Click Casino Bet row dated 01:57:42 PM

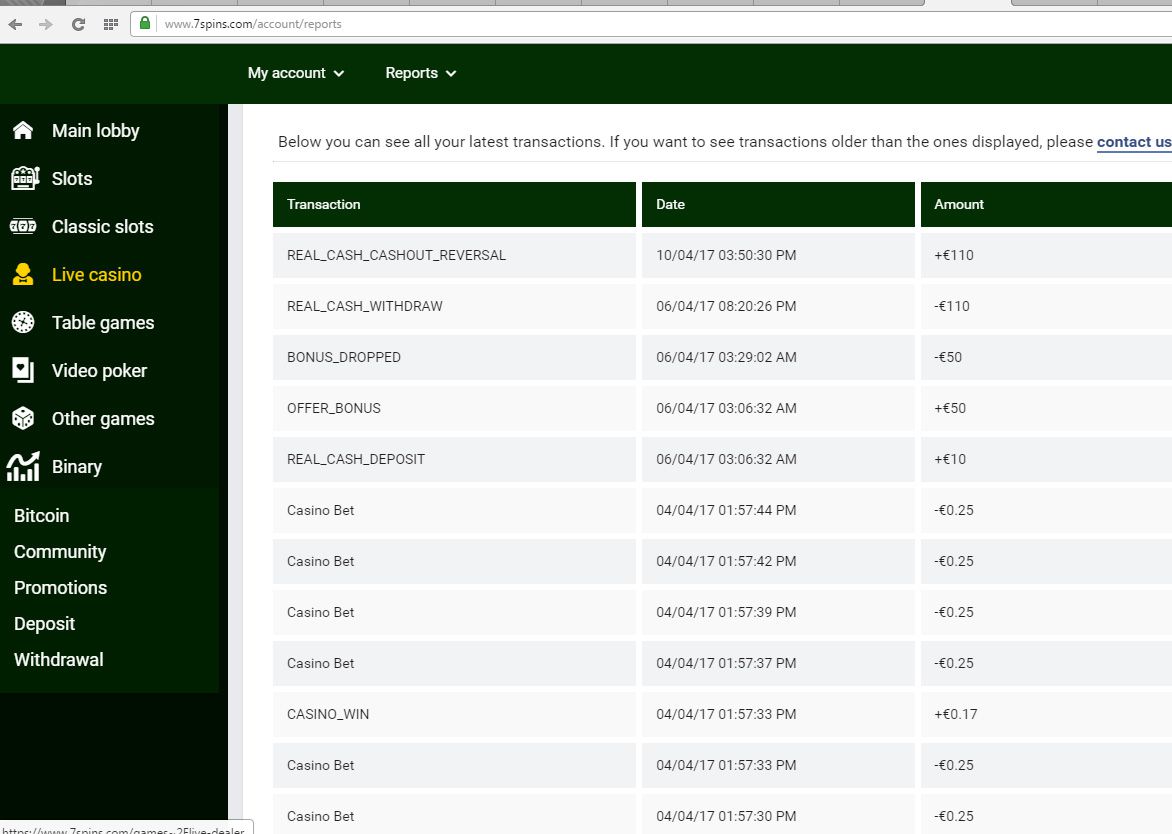pos(722,561)
